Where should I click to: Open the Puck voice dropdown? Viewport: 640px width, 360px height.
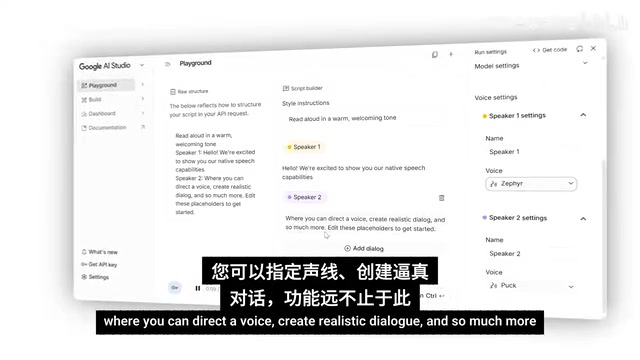pyautogui.click(x=531, y=286)
